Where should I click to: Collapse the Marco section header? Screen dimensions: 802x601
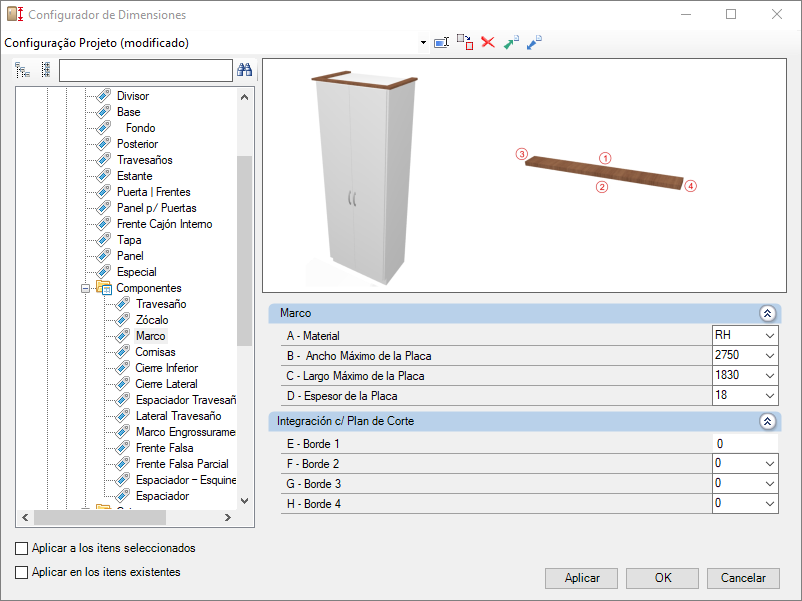767,313
